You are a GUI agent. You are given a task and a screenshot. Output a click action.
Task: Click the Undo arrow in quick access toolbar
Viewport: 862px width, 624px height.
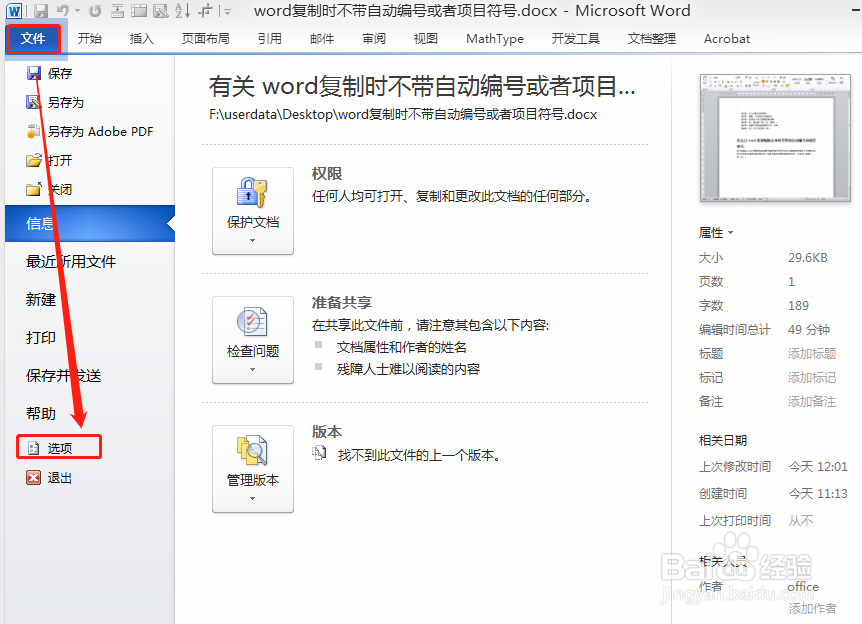(x=63, y=10)
